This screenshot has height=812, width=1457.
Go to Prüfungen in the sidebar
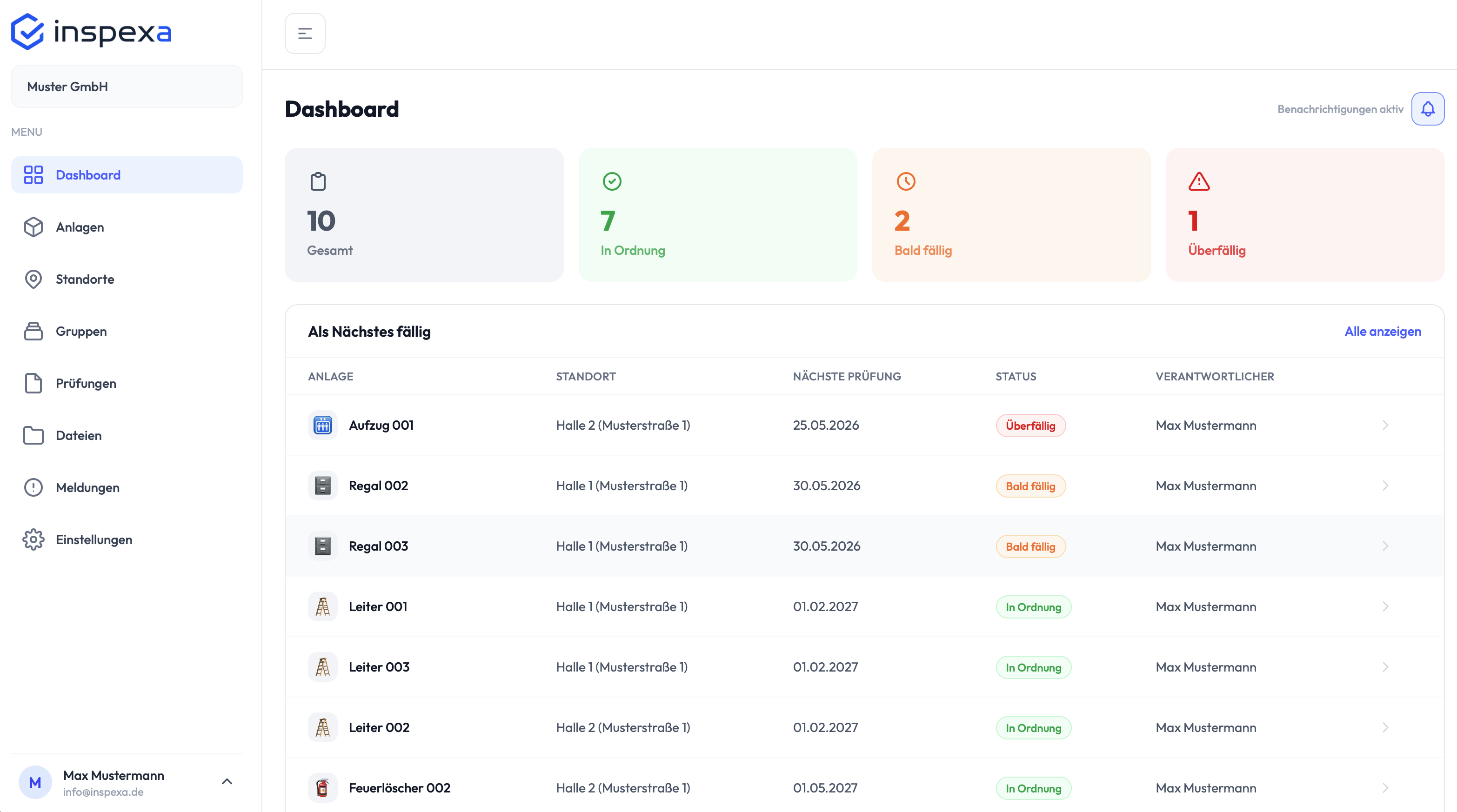point(127,383)
